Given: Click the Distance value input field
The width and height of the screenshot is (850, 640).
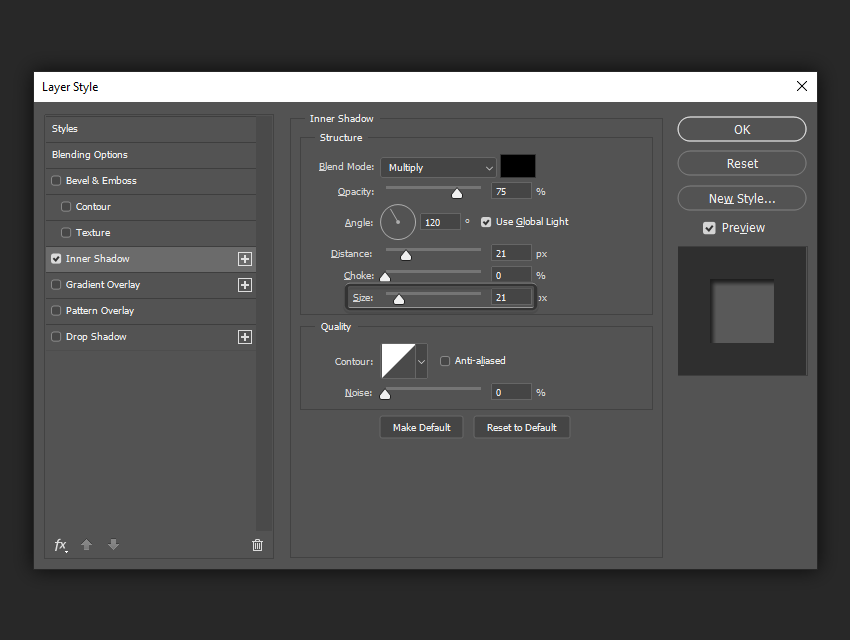Looking at the screenshot, I should [511, 253].
